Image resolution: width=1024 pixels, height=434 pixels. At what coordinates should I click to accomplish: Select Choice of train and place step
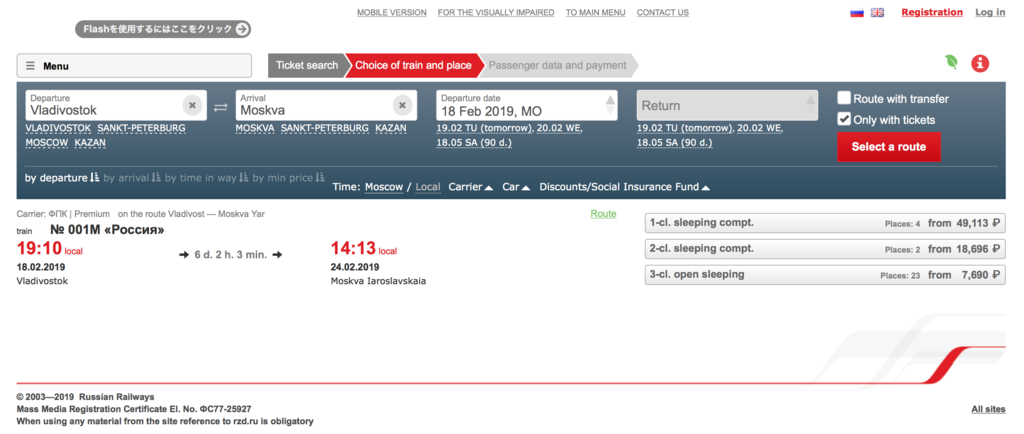(x=413, y=65)
